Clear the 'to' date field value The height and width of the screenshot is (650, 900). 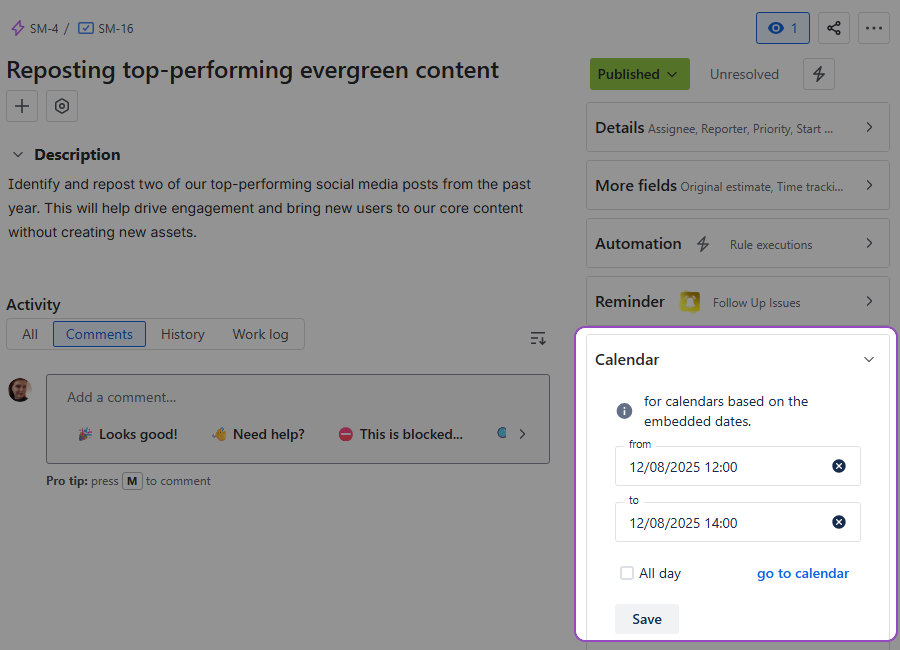(x=839, y=522)
